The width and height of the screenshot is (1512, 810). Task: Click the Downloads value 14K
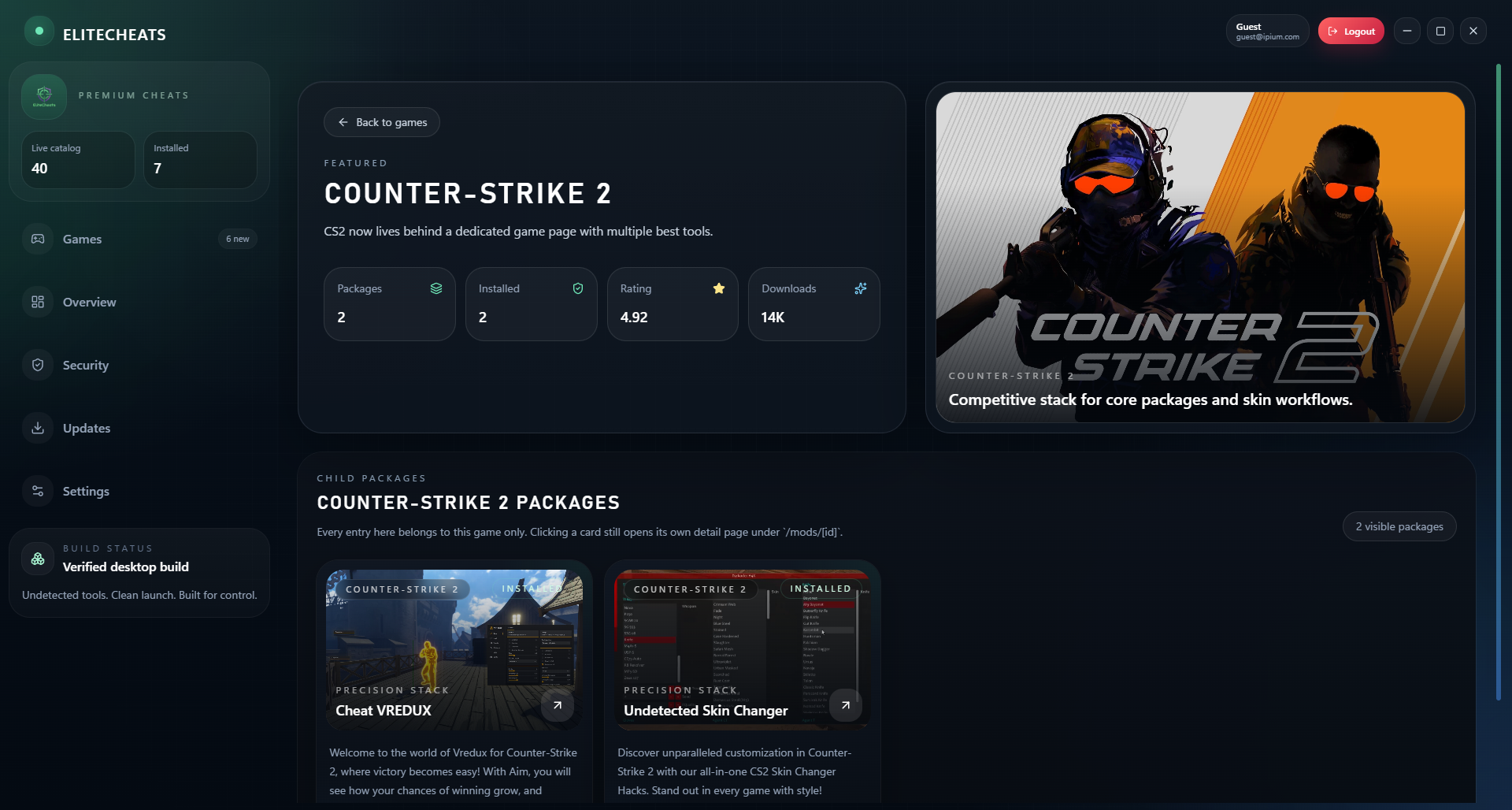click(773, 318)
